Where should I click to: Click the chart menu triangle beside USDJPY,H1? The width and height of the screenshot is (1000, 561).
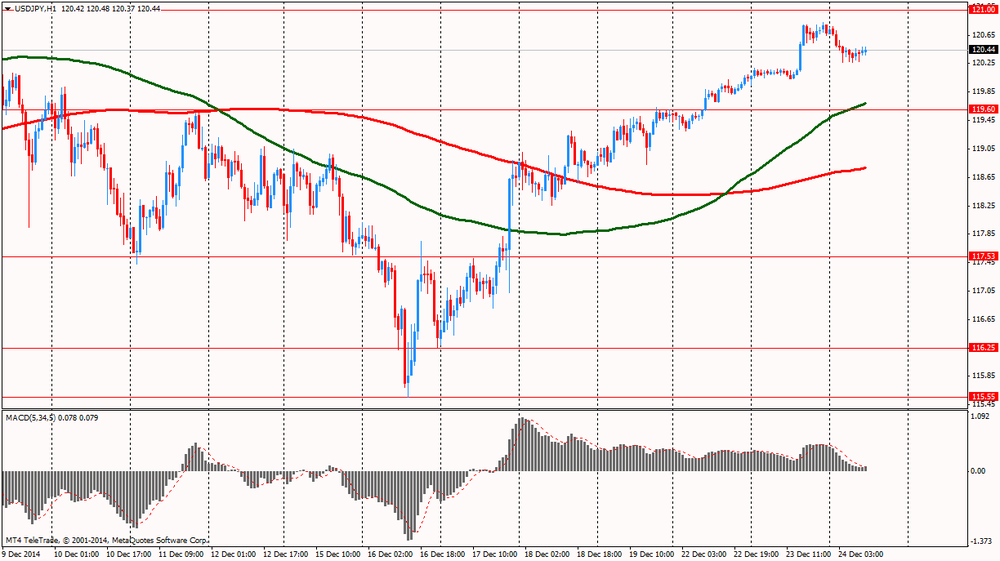pyautogui.click(x=7, y=9)
